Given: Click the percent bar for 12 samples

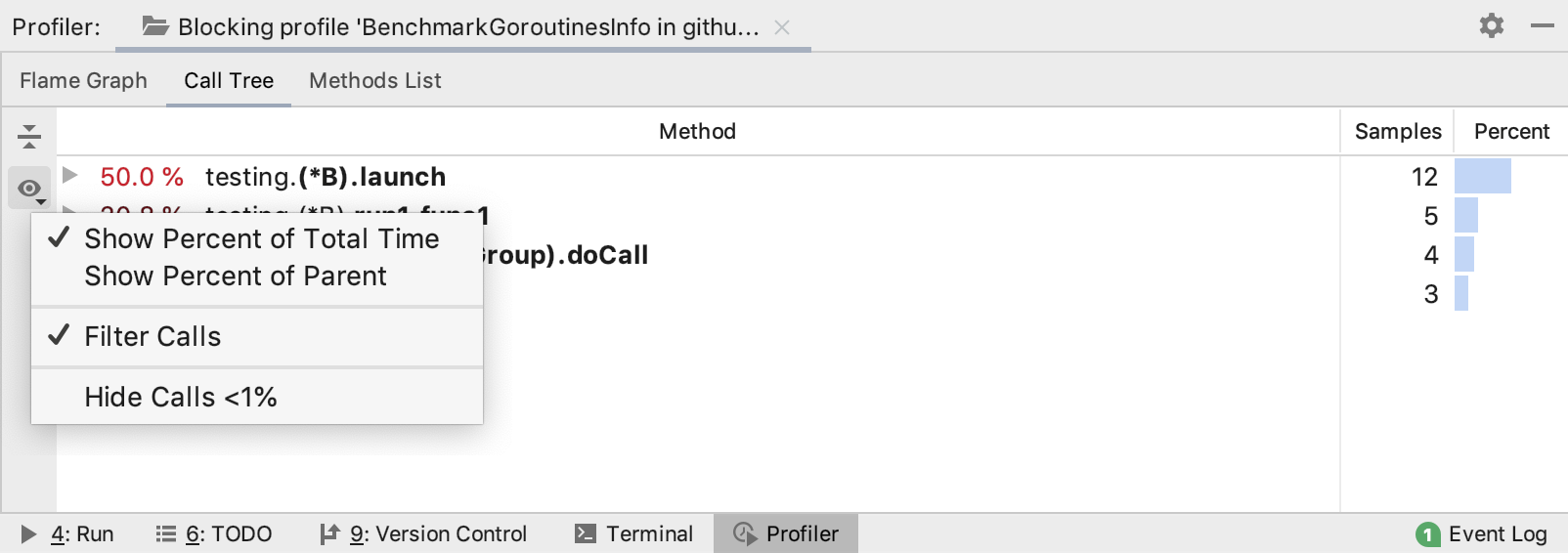Looking at the screenshot, I should (1482, 177).
